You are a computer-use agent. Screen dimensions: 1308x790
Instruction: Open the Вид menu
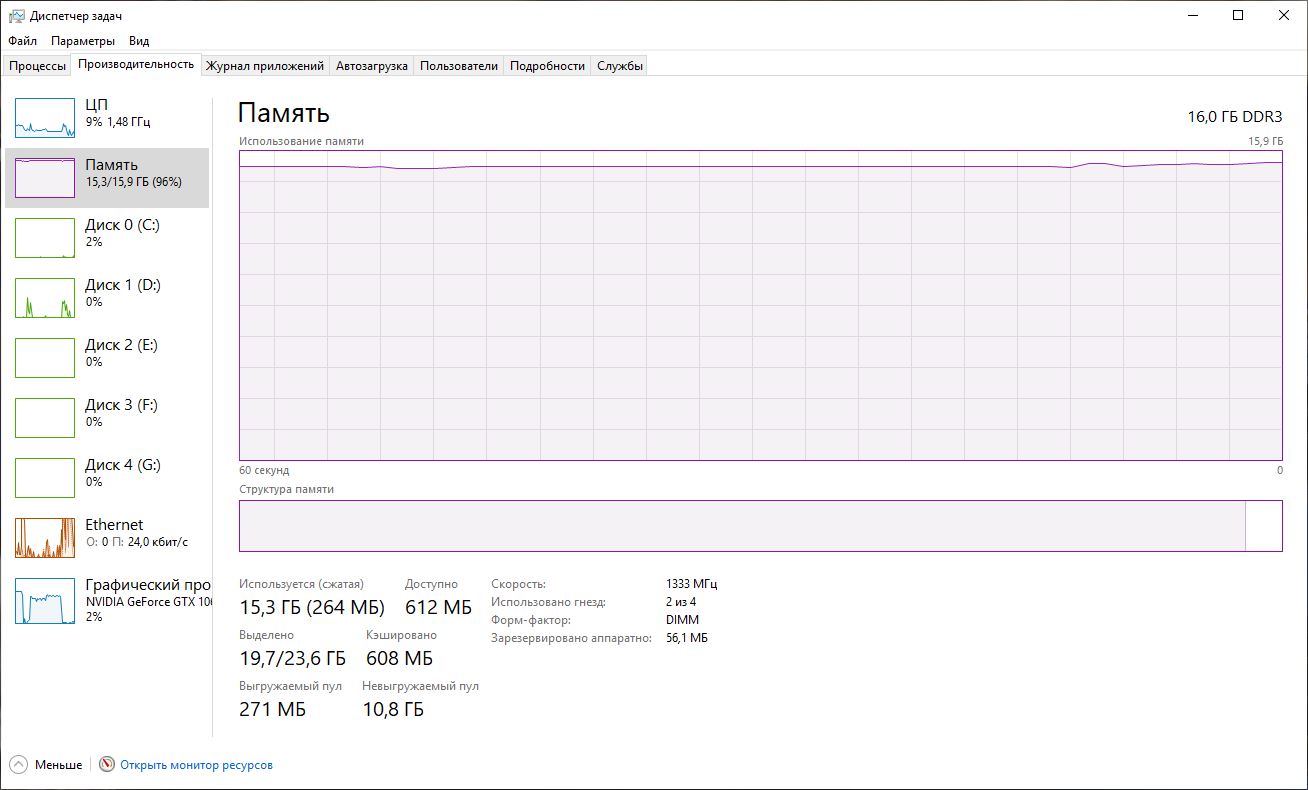(139, 41)
